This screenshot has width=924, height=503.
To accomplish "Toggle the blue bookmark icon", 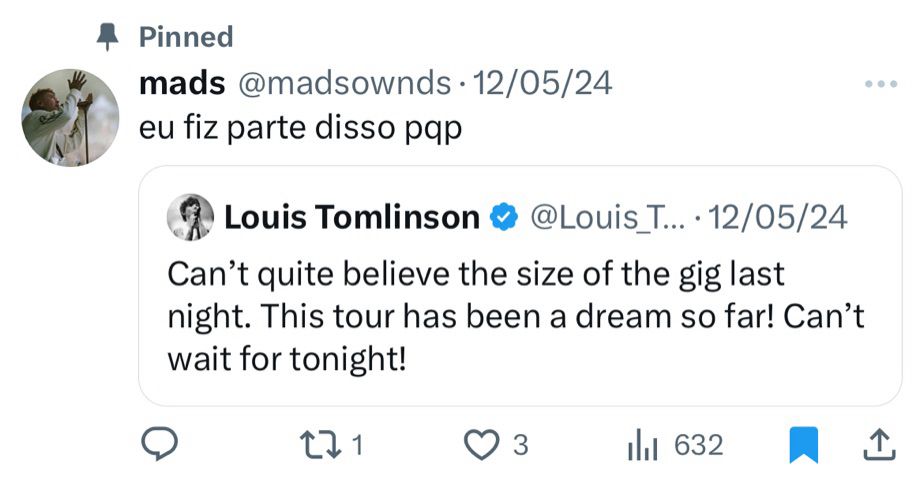I will pyautogui.click(x=803, y=445).
